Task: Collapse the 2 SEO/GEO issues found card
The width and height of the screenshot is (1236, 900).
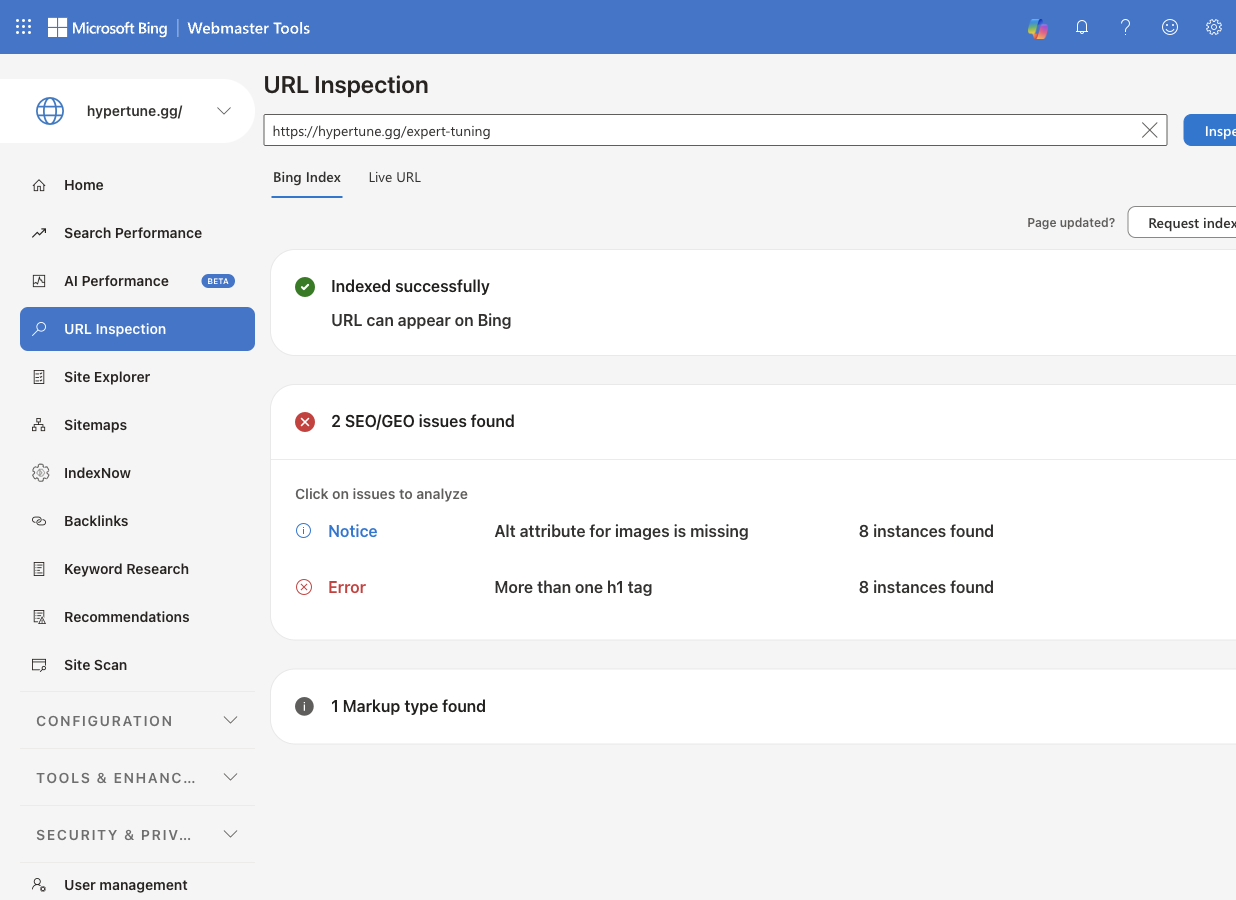Action: (x=753, y=422)
